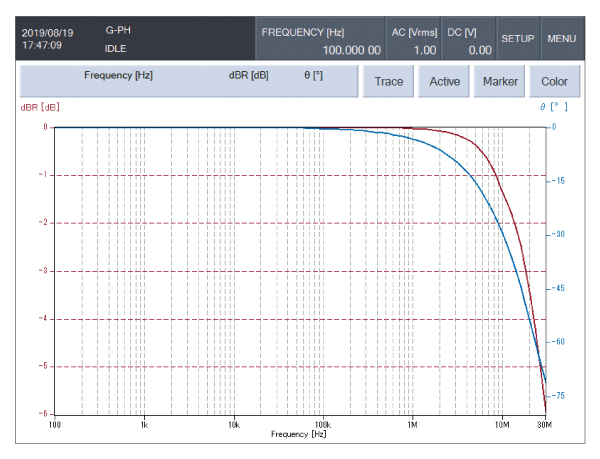Open the MENU button
The width and height of the screenshot is (600, 459).
coord(562,38)
